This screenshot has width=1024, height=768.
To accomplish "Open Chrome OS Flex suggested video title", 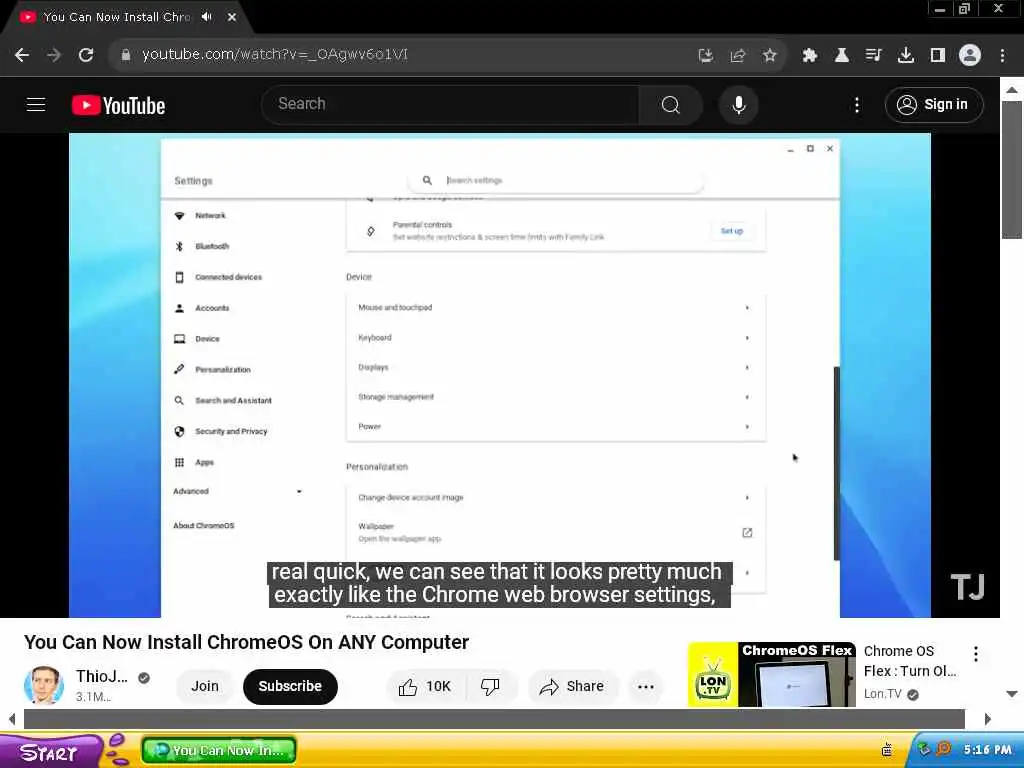I will point(910,661).
